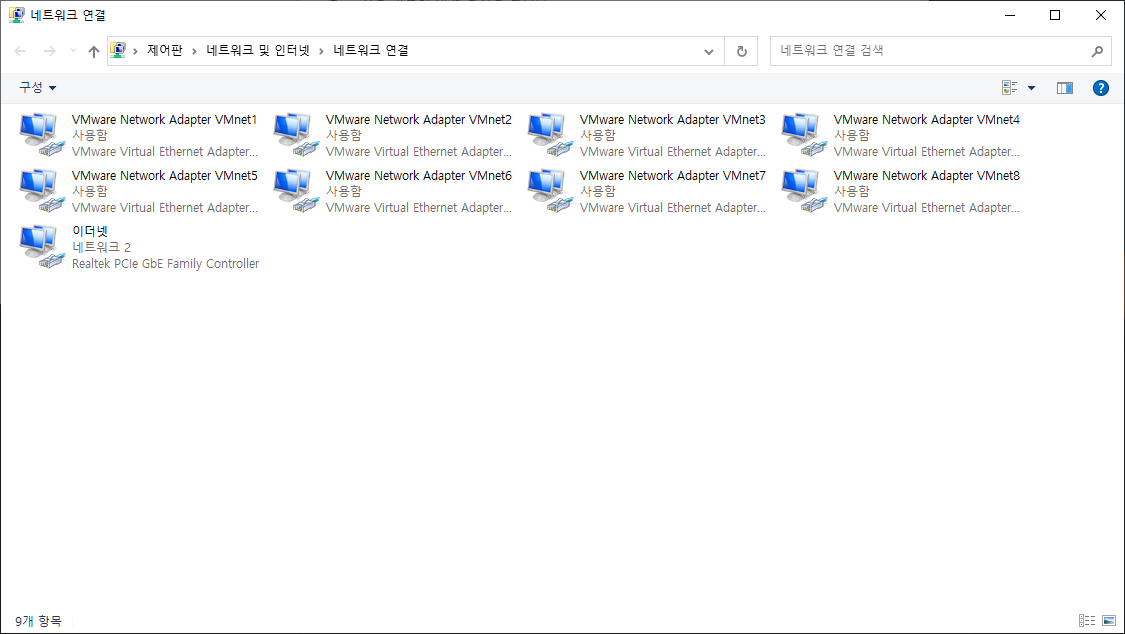Select the VMnet2 adapter icon
The height and width of the screenshot is (634, 1125).
pyautogui.click(x=296, y=135)
